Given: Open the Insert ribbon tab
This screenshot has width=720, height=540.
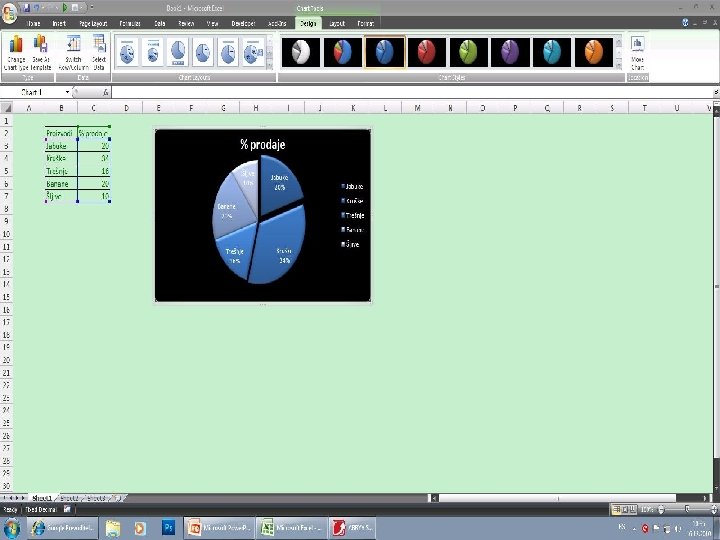Looking at the screenshot, I should tap(59, 23).
